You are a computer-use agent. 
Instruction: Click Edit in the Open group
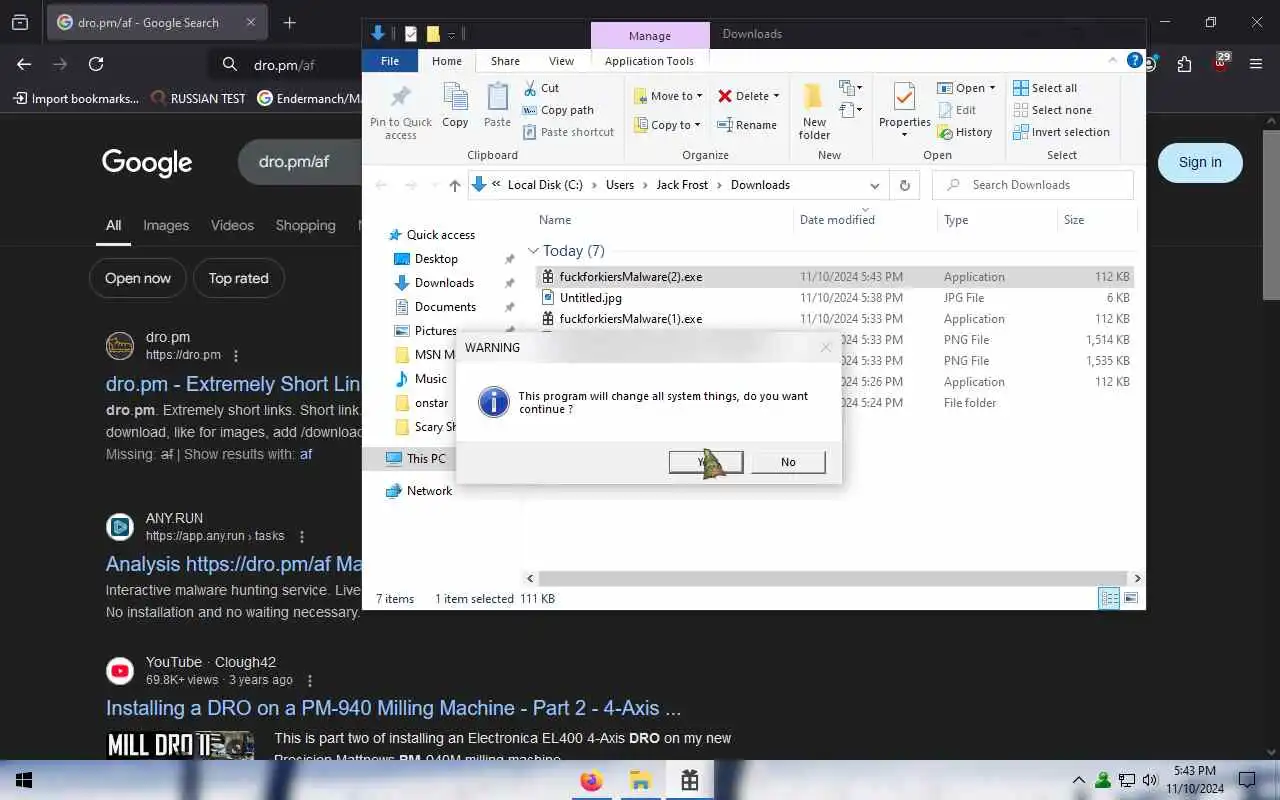(x=956, y=110)
